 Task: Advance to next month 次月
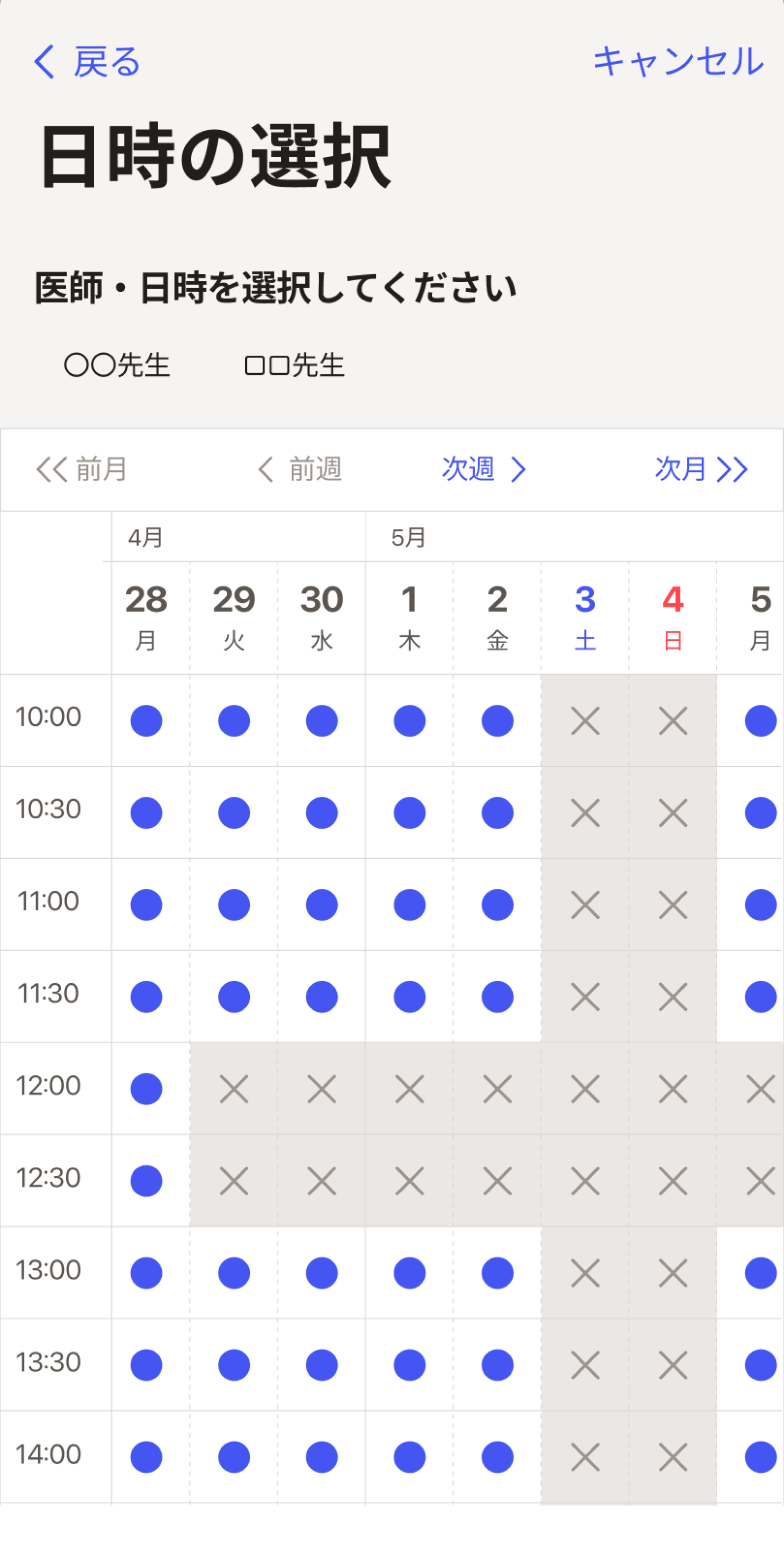coord(702,469)
